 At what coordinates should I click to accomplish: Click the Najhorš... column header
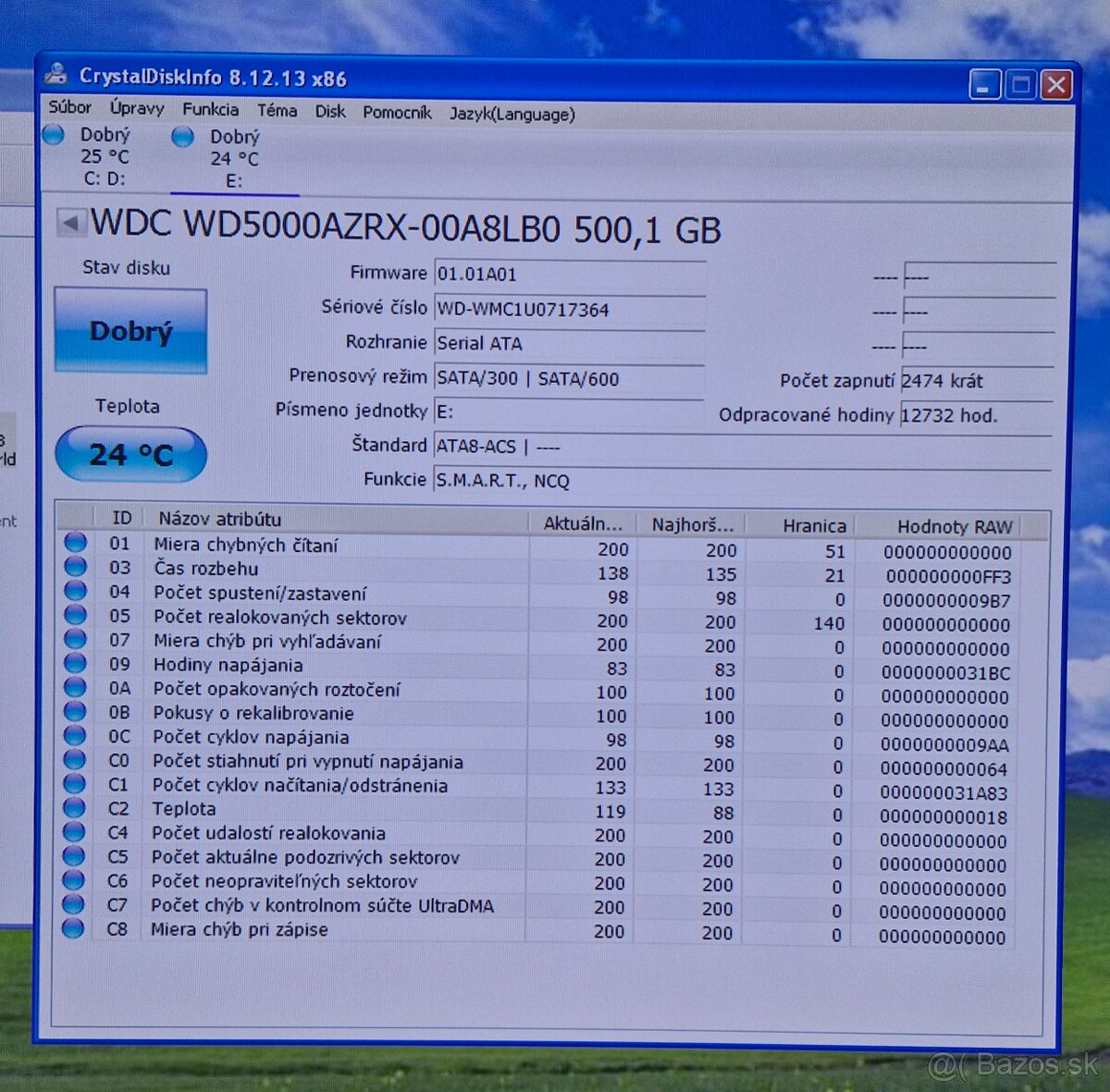coord(691,525)
